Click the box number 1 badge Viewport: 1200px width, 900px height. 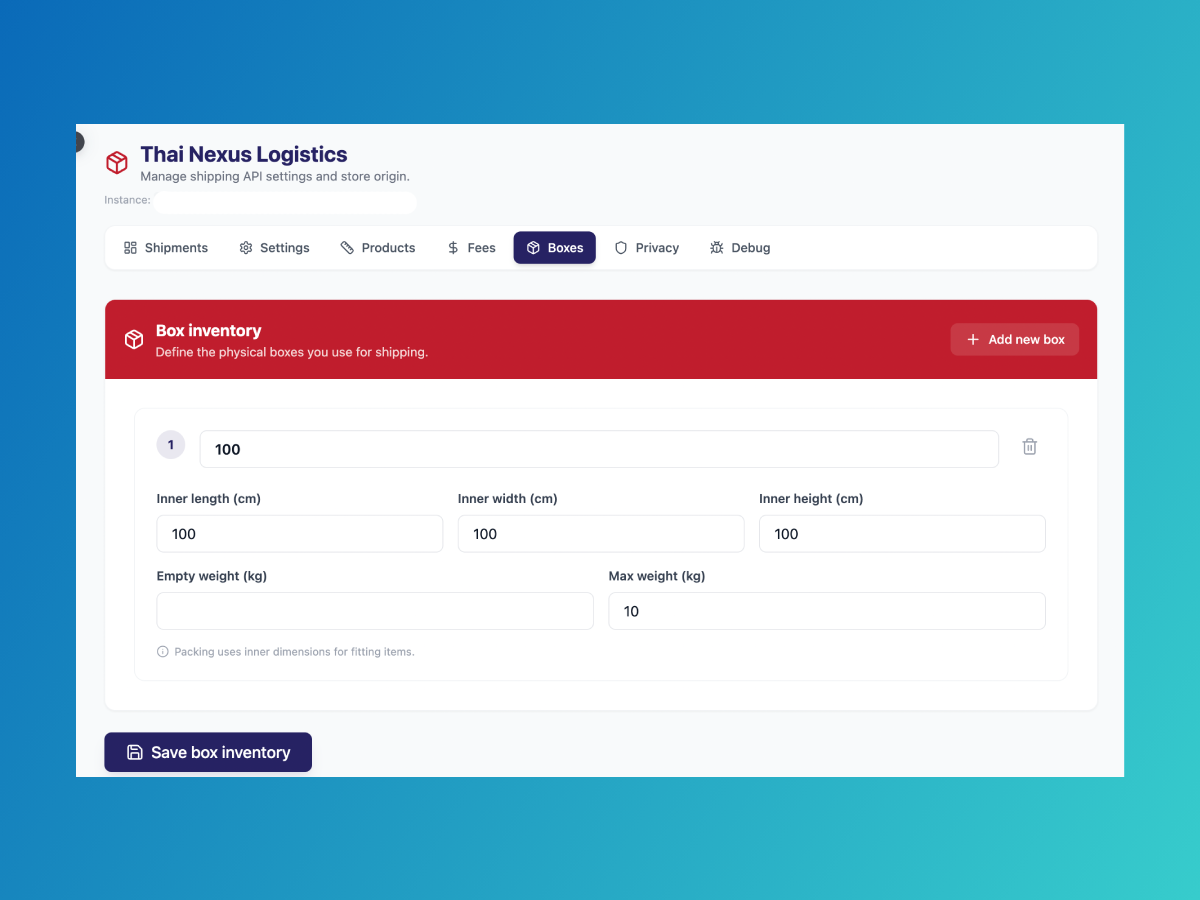[x=171, y=445]
